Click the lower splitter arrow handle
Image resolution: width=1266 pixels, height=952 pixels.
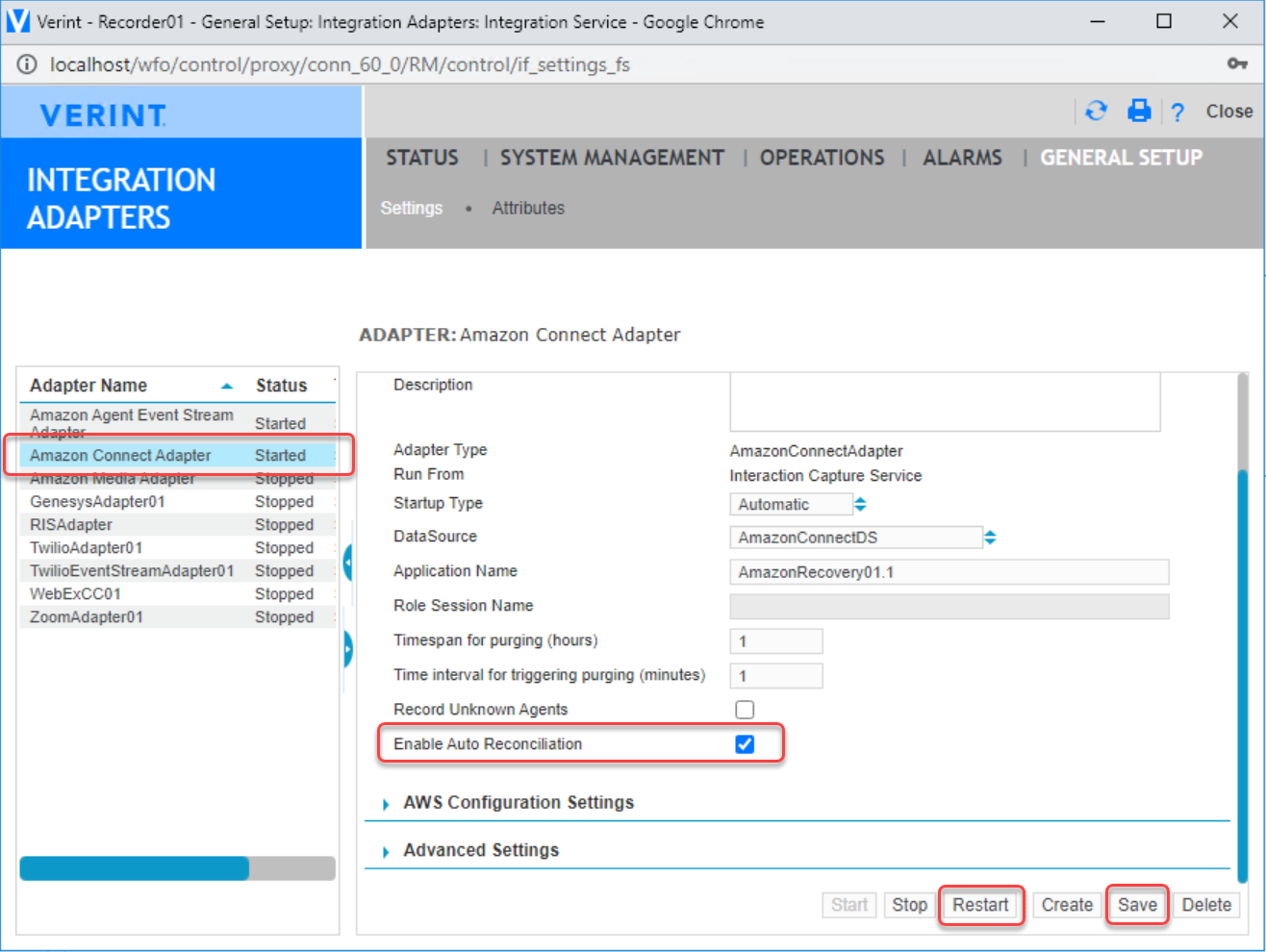click(347, 649)
